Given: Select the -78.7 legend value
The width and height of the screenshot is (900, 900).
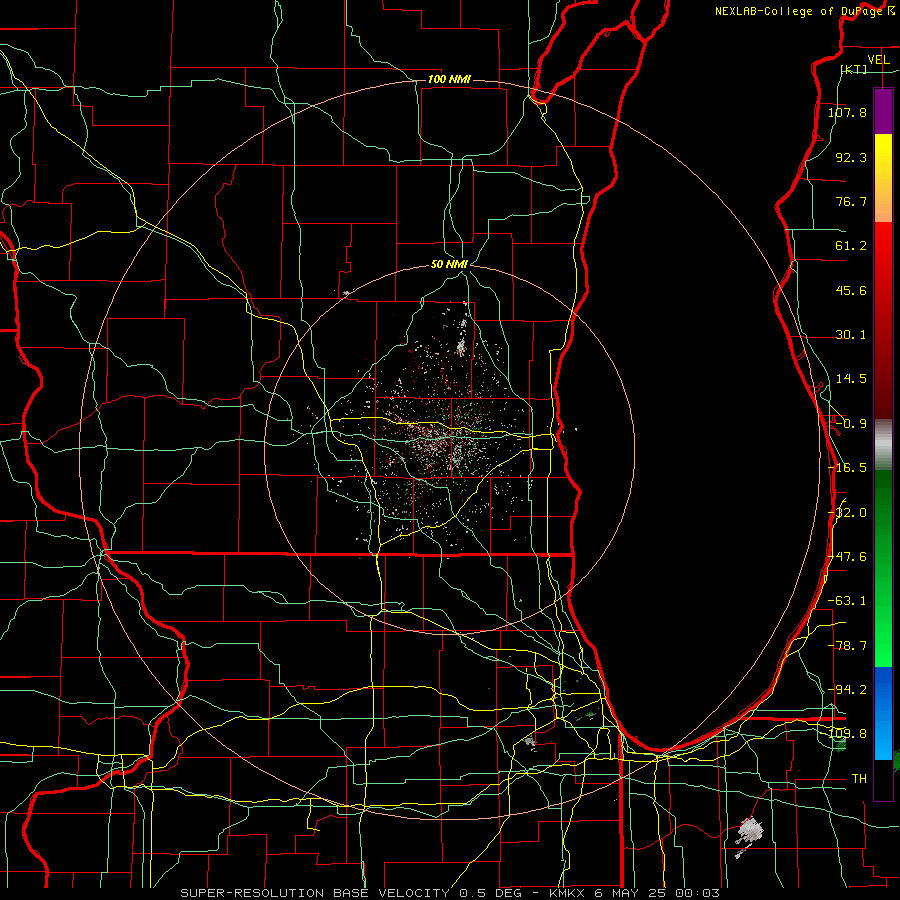Looking at the screenshot, I should pos(847,646).
